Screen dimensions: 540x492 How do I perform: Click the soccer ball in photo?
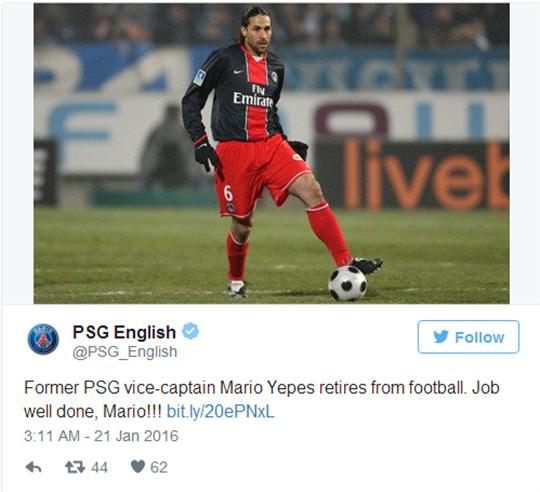coord(347,284)
